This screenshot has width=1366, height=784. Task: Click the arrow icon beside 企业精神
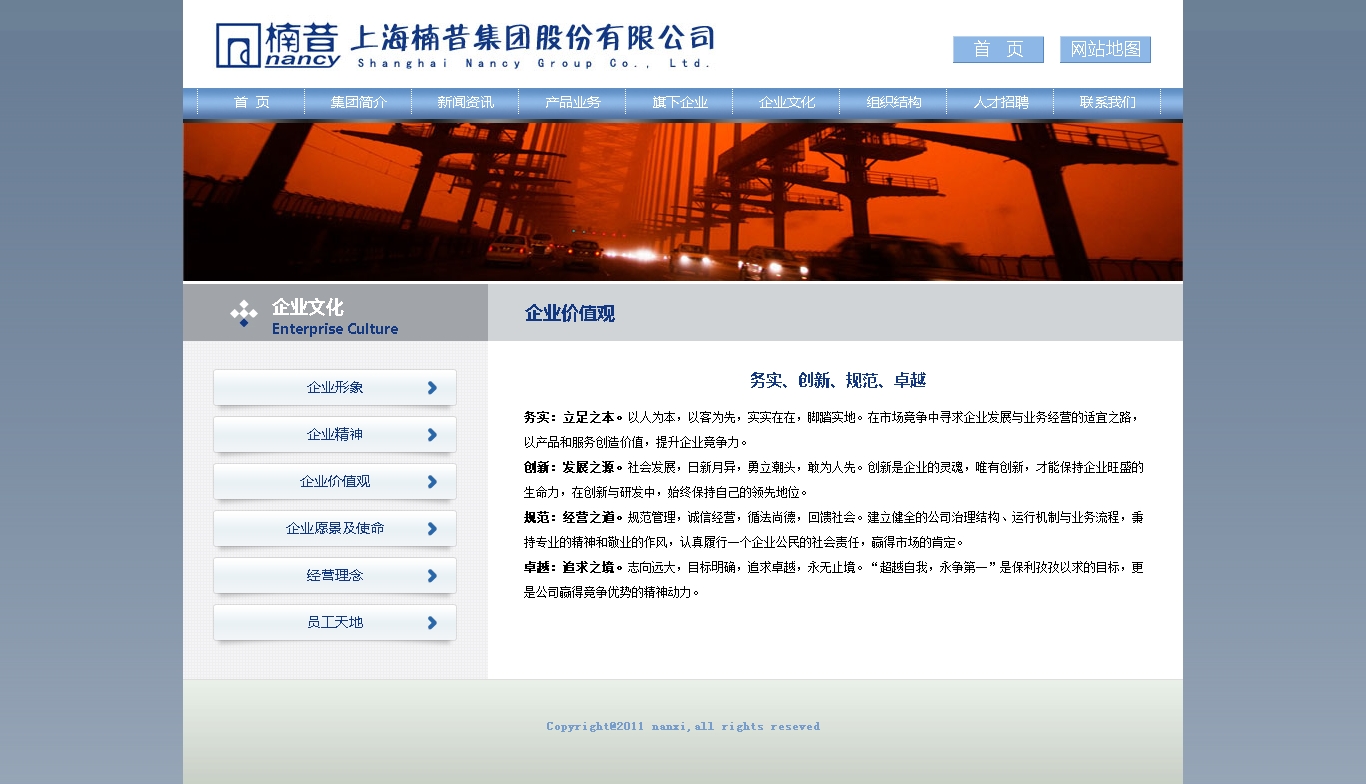click(x=432, y=435)
